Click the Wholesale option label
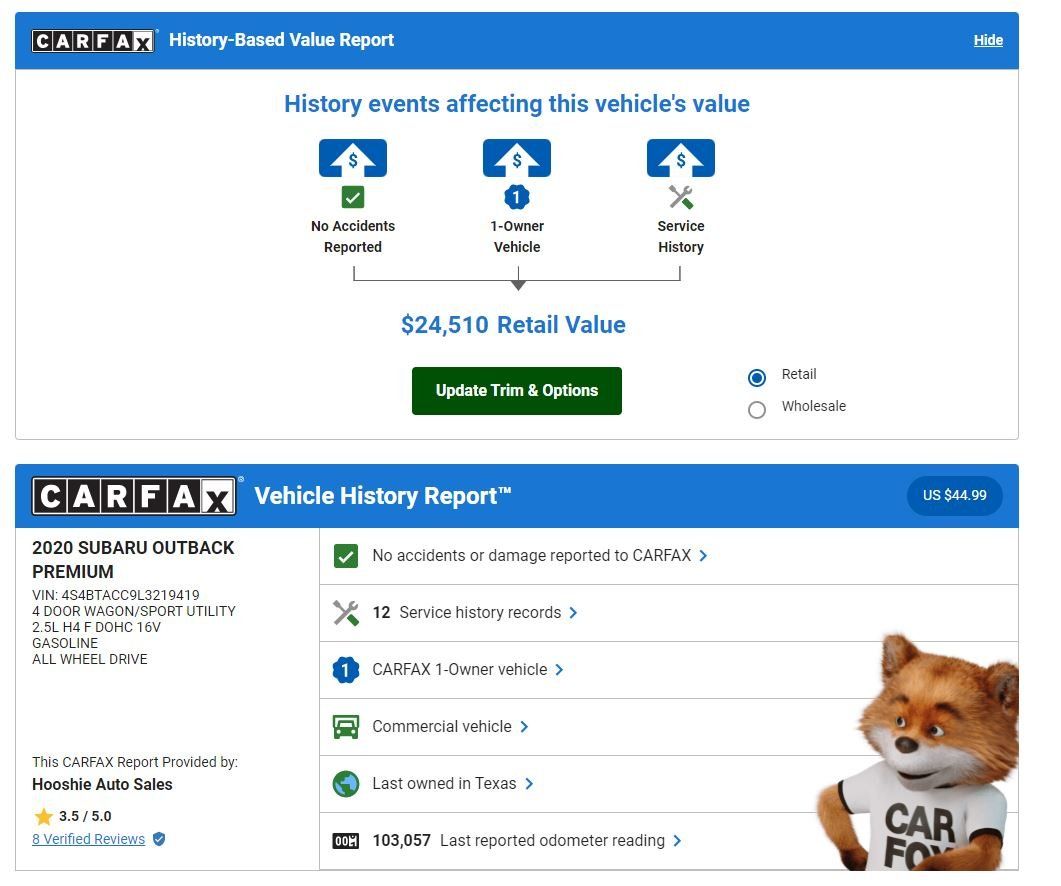This screenshot has width=1061, height=886. (814, 406)
